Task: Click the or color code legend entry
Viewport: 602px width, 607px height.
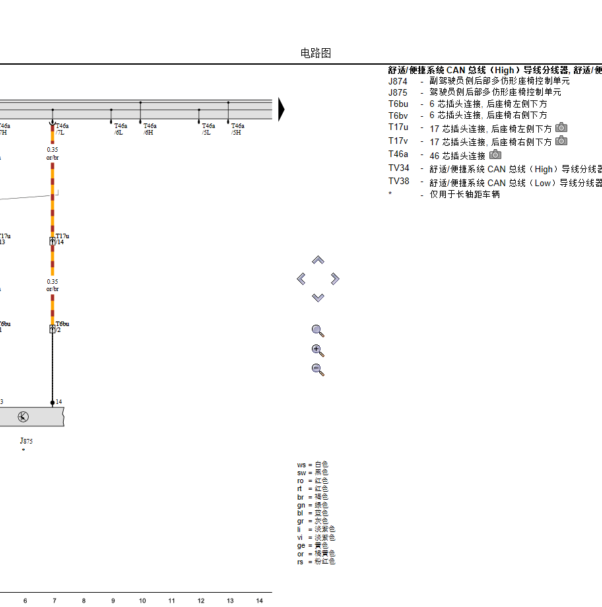Action: pos(316,554)
